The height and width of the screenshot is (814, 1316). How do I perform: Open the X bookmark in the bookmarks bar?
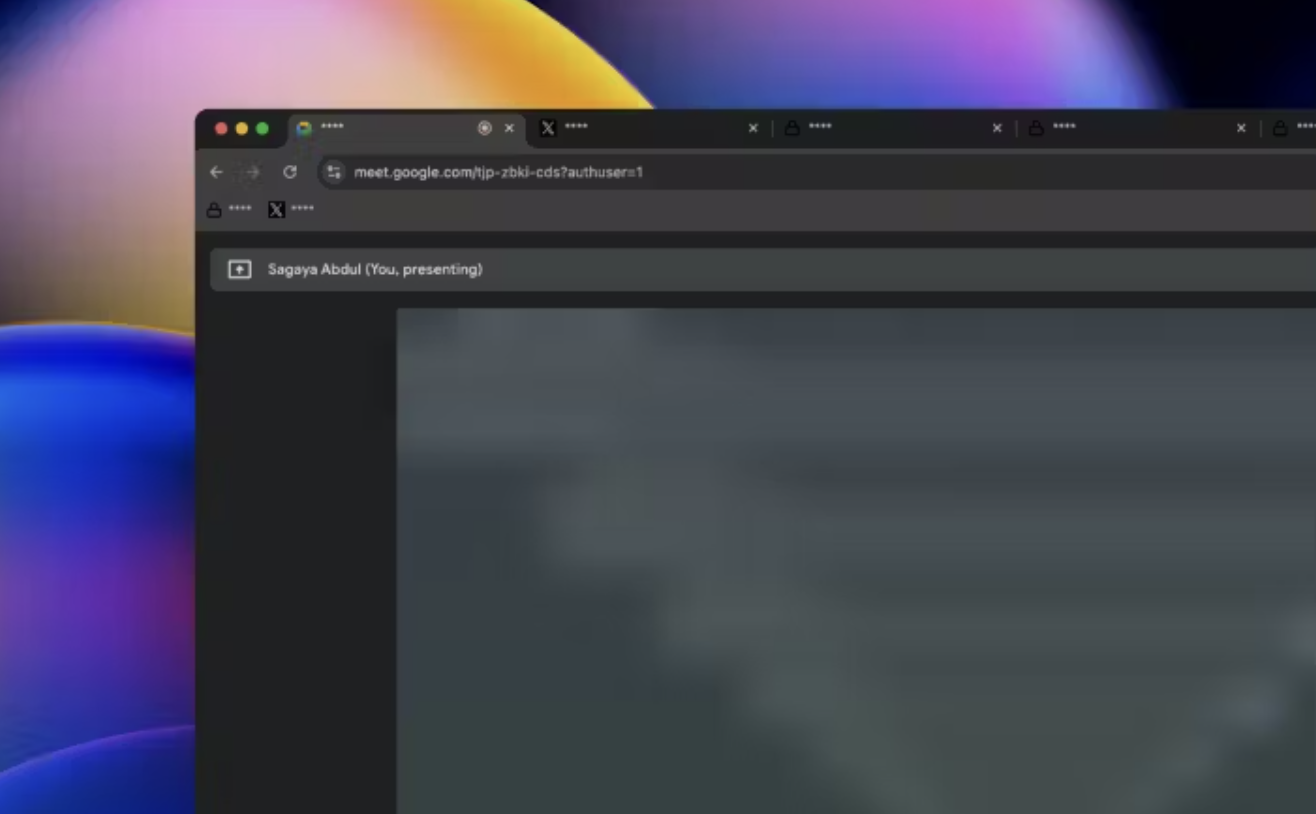pyautogui.click(x=291, y=209)
